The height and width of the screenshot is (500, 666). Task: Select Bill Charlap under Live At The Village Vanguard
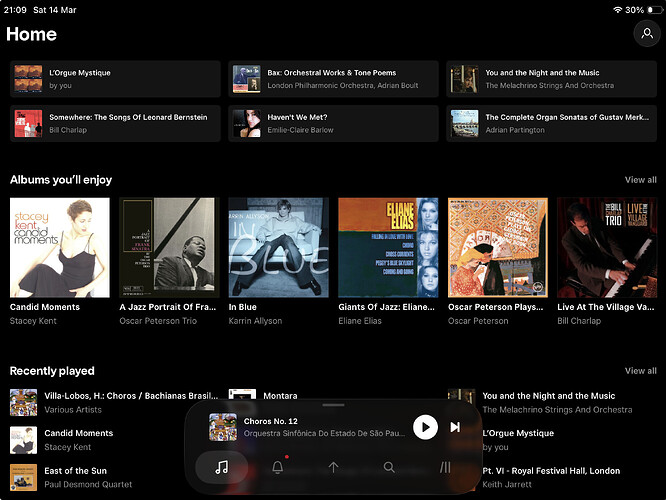click(x=579, y=321)
